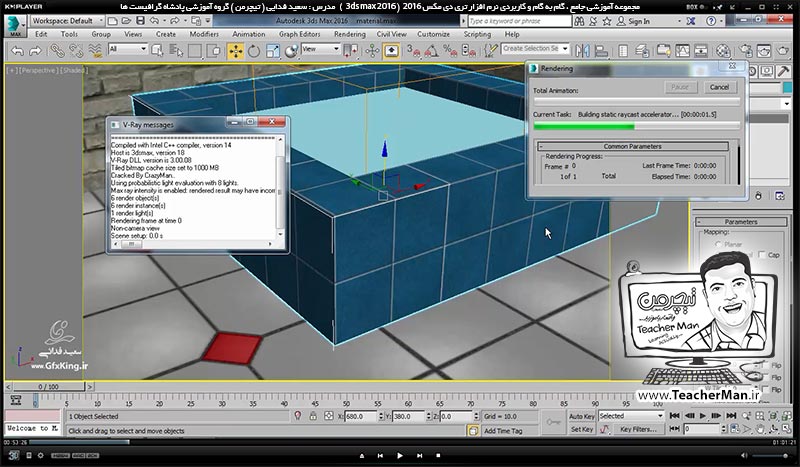Click the Undo arrow in the main toolbar

(17, 51)
